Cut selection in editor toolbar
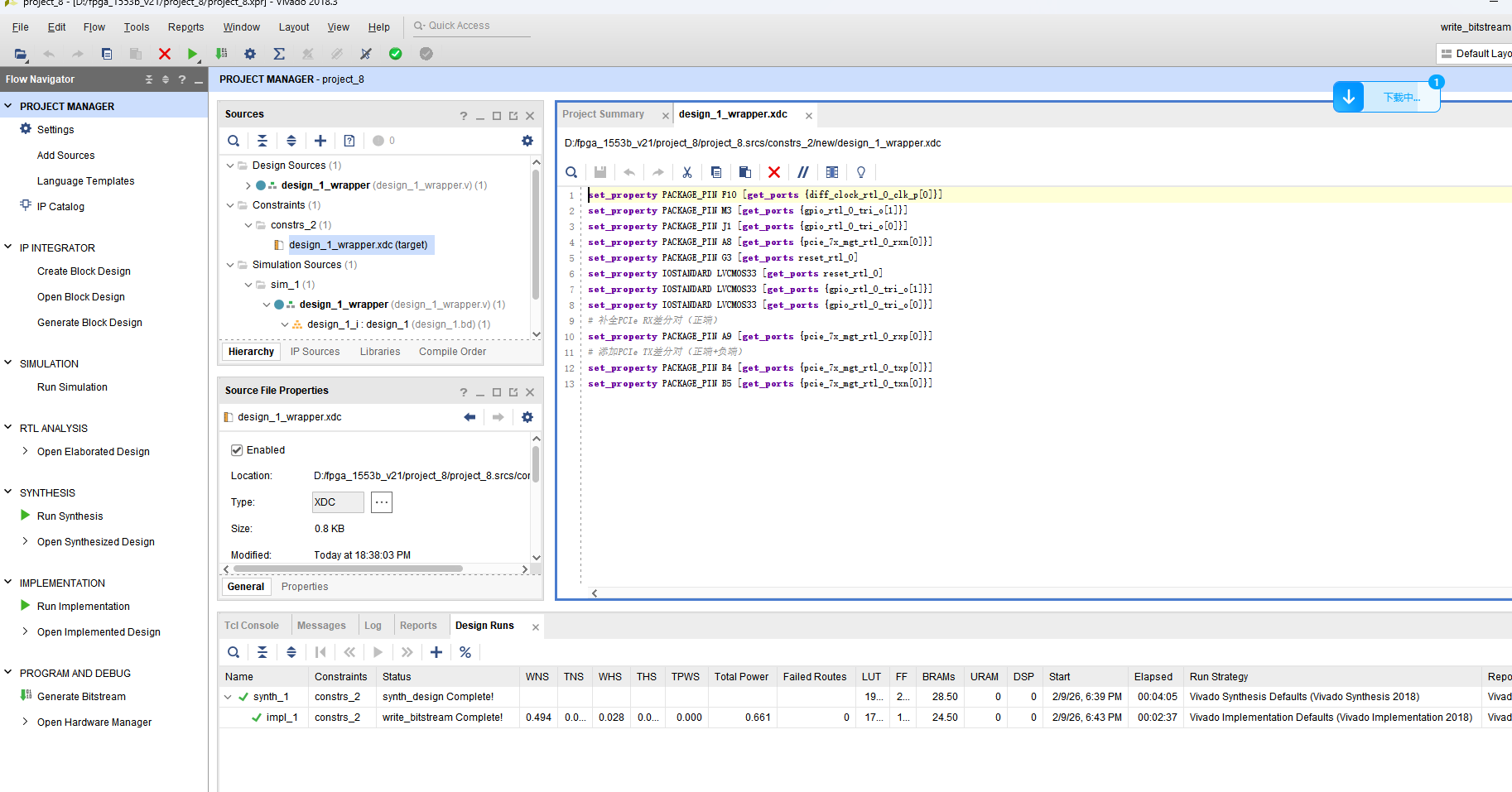Viewport: 1512px width, 792px height. (x=687, y=172)
